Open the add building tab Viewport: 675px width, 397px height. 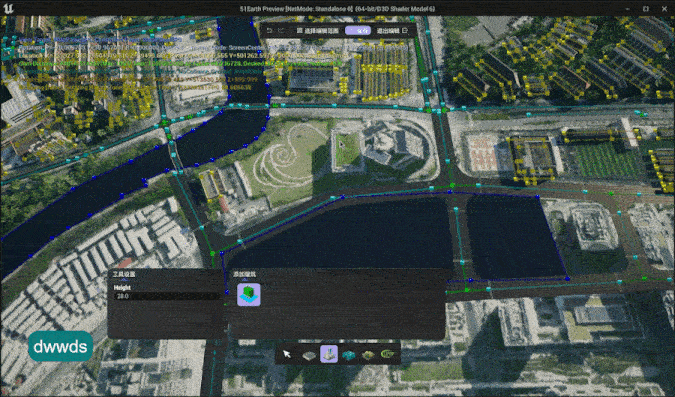point(244,274)
